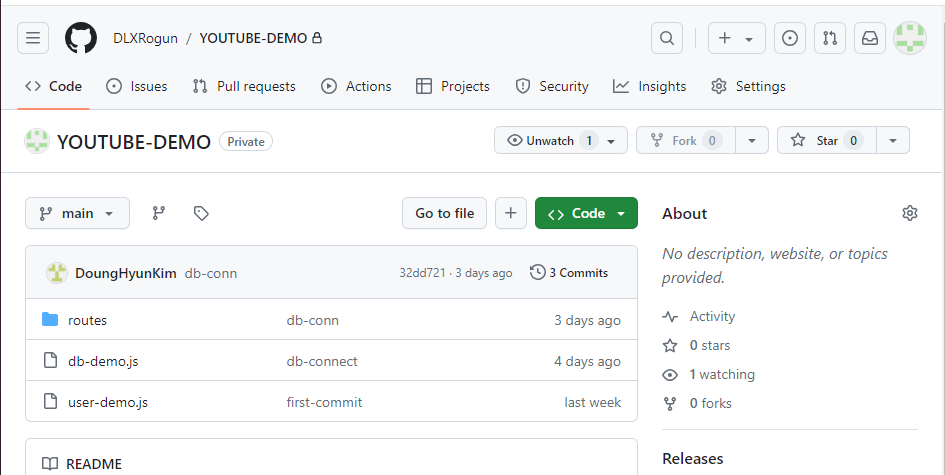View branches via the branch icon
The image size is (945, 475).
click(x=159, y=213)
